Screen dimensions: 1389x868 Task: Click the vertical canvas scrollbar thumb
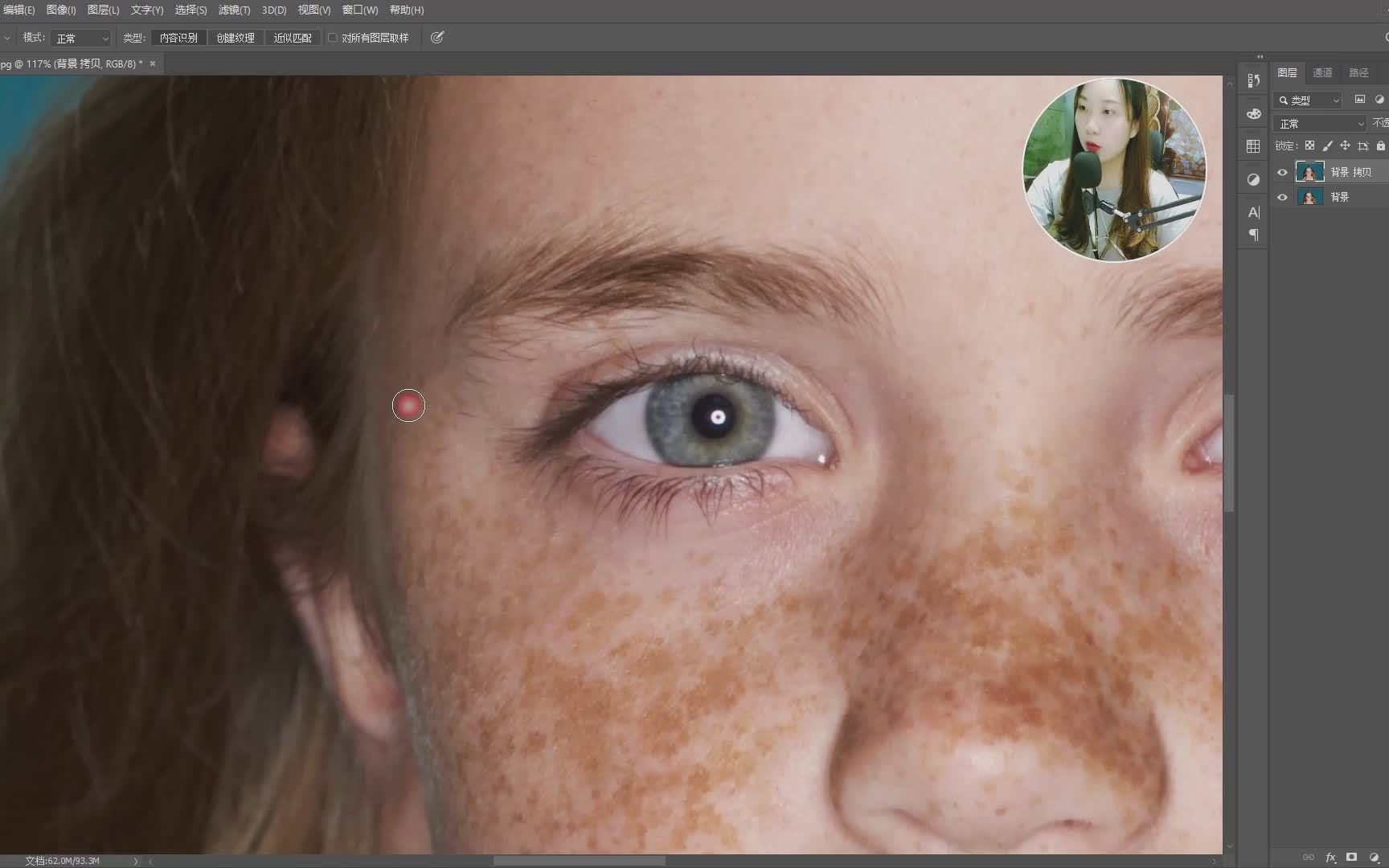(x=1228, y=452)
